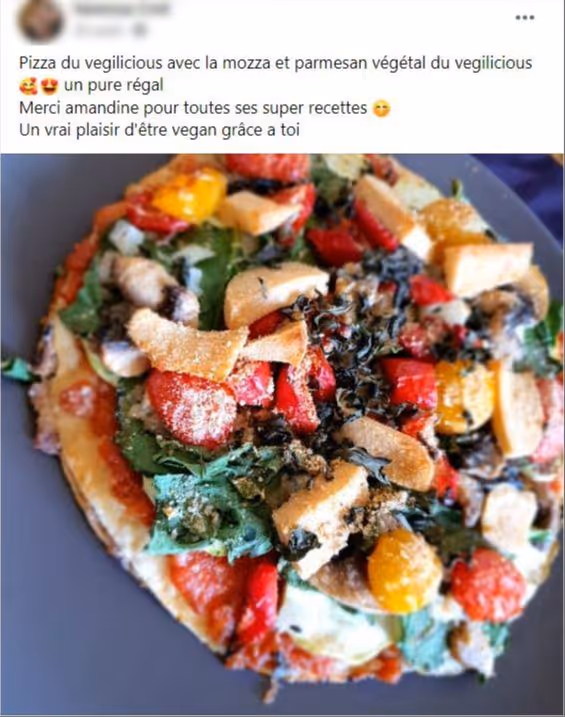Click the heart-eyes emoji
The width and height of the screenshot is (565, 717).
tap(49, 86)
